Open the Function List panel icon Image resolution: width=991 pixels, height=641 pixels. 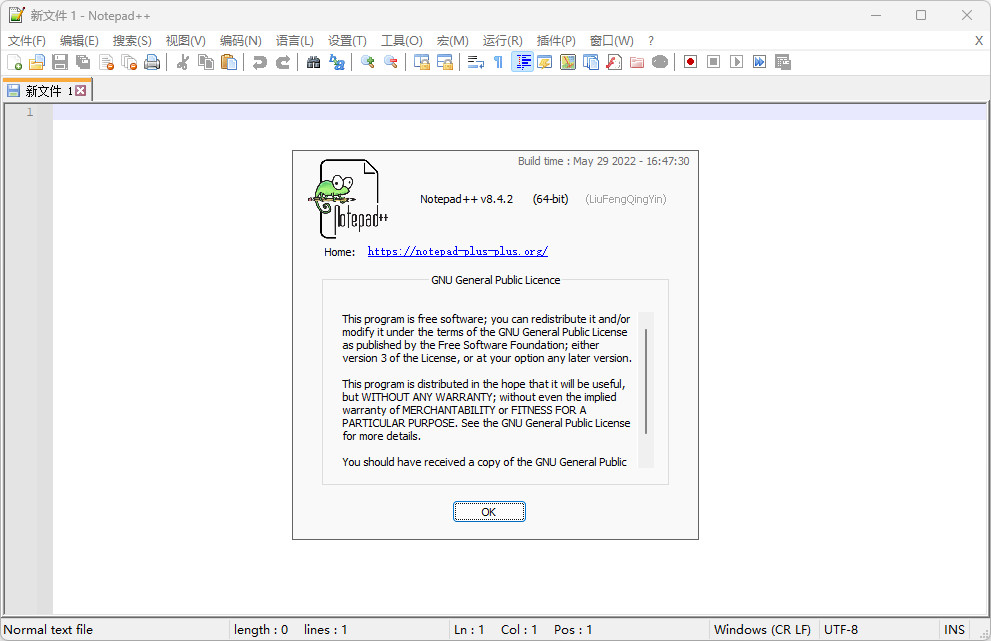click(544, 61)
